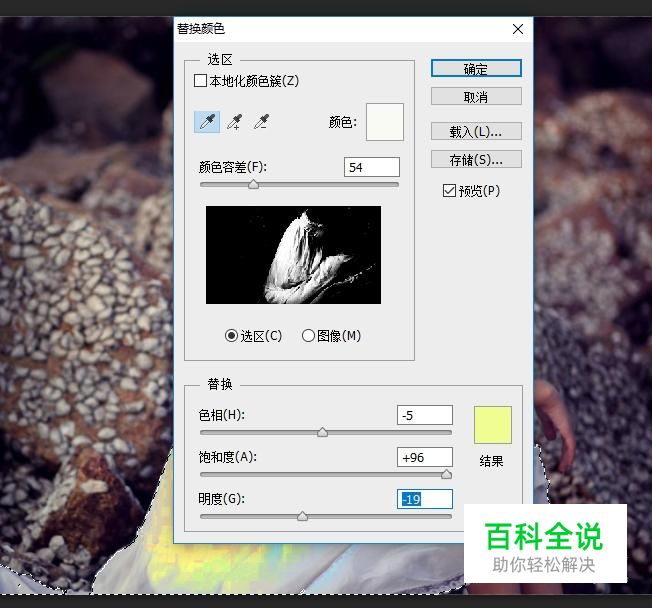This screenshot has width=652, height=608.
Task: Click the 饱和度(A) value field
Action: tap(425, 457)
